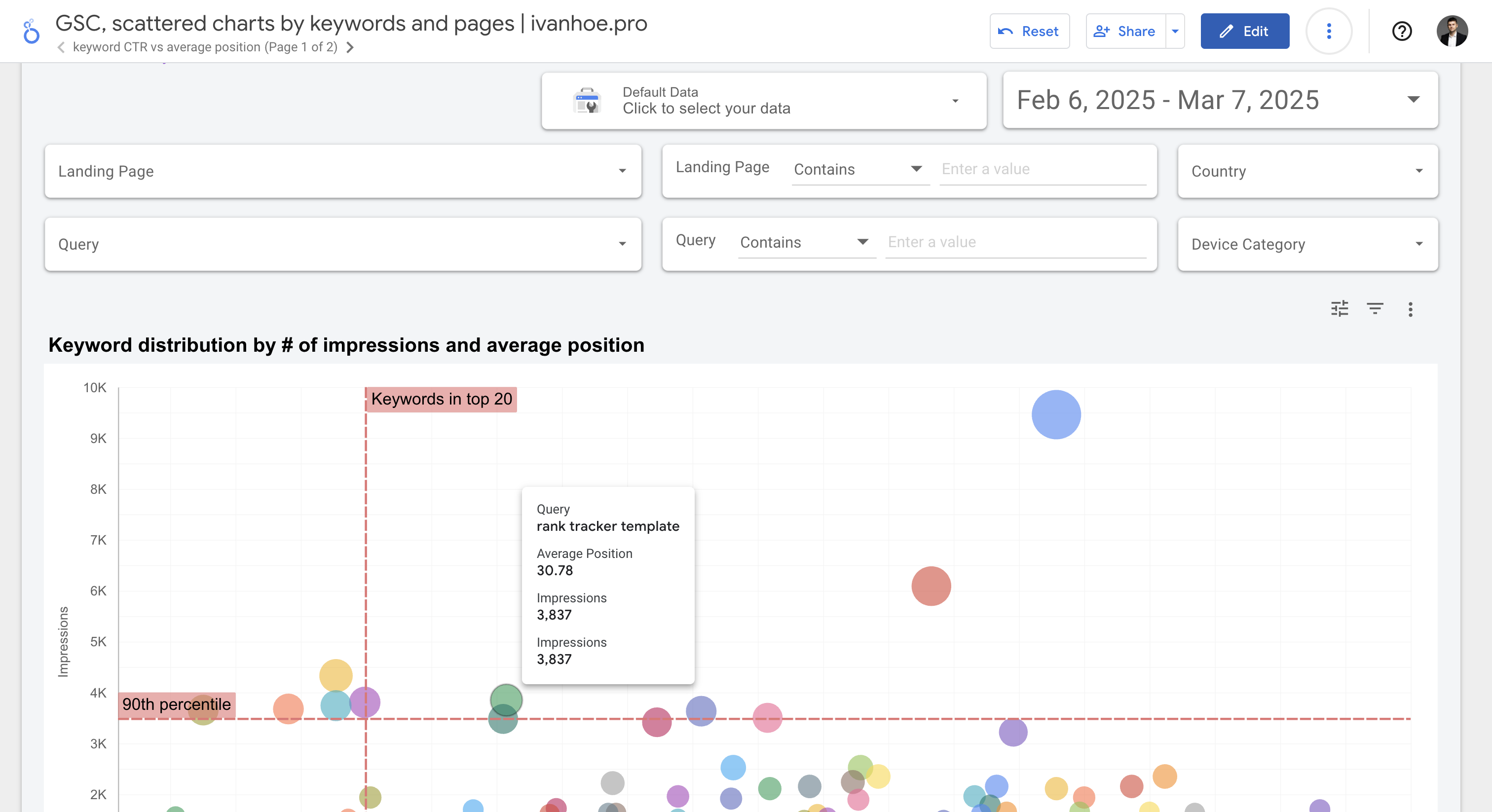This screenshot has height=812, width=1492.
Task: Select the Country filter dropdown
Action: click(1305, 170)
